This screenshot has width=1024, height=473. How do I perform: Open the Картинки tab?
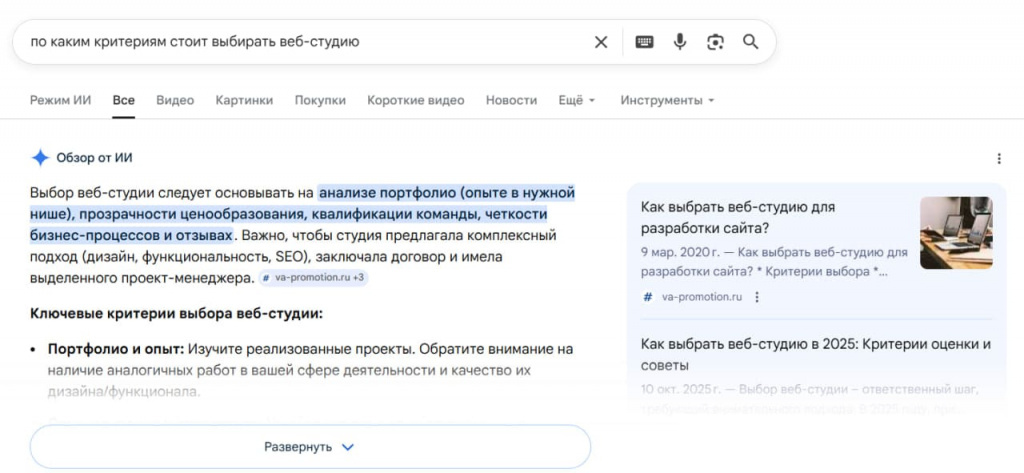244,101
